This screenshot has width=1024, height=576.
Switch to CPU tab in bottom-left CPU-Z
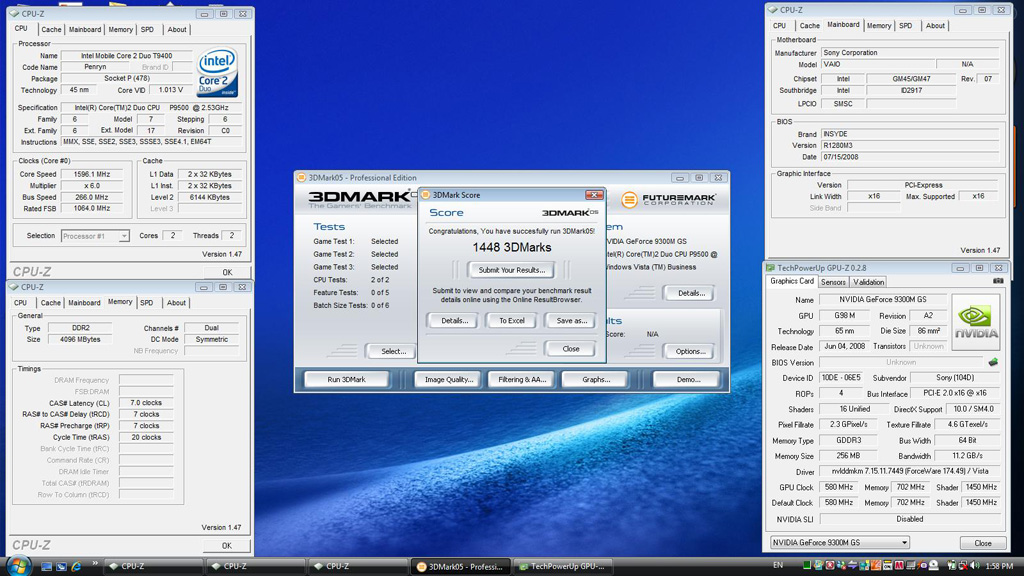tap(21, 303)
